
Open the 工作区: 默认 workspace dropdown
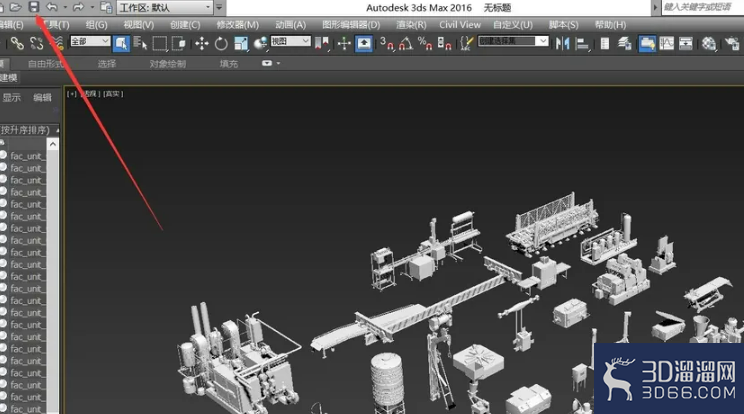(165, 7)
